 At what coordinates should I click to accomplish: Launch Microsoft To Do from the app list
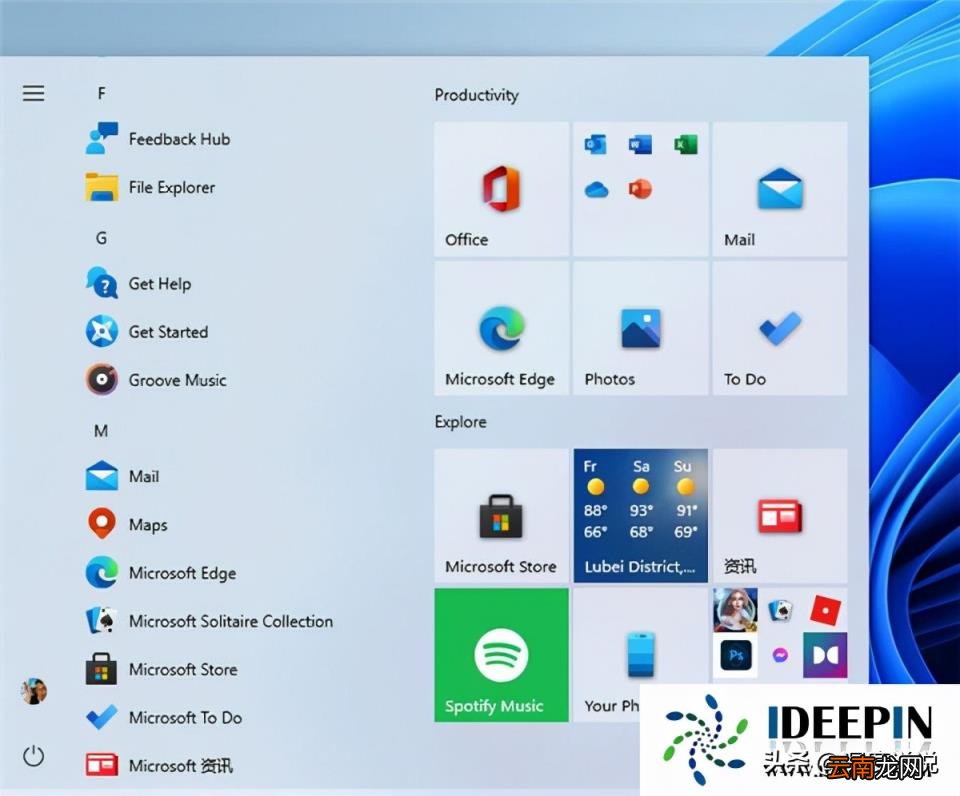pos(164,718)
